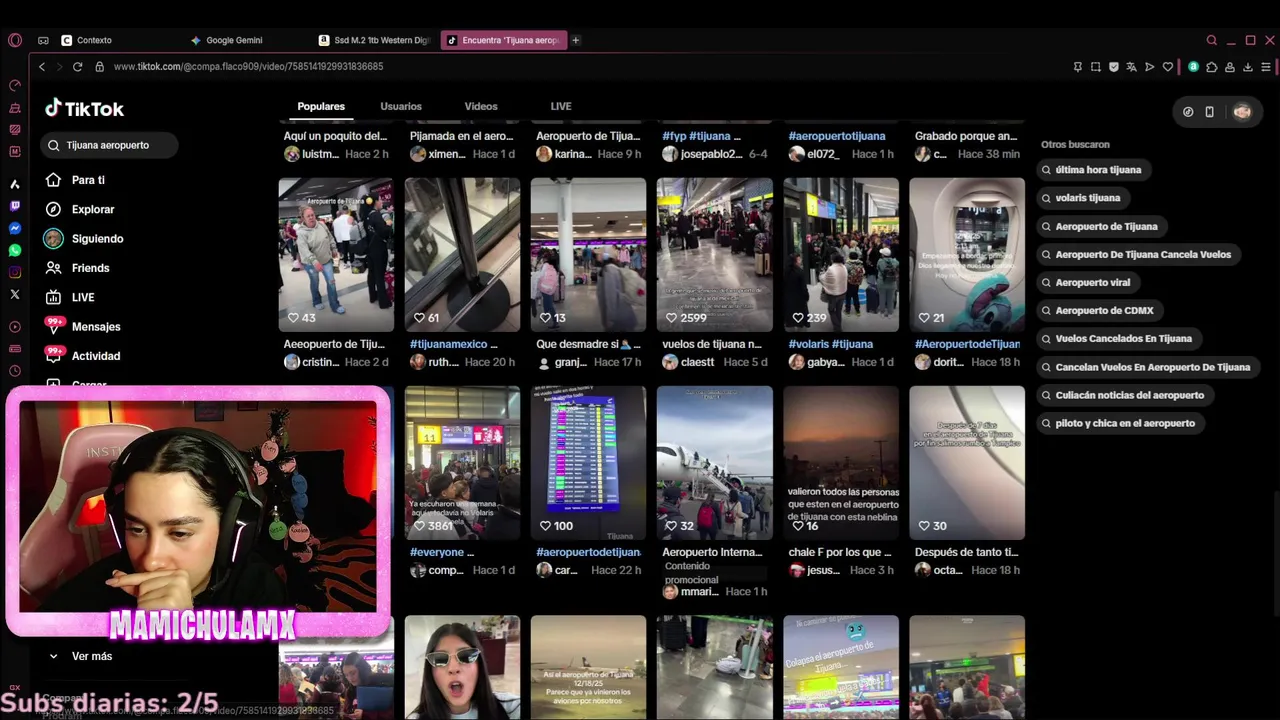Open Actividad in TikTok sidebar
Viewport: 1280px width, 720px height.
(x=84, y=356)
